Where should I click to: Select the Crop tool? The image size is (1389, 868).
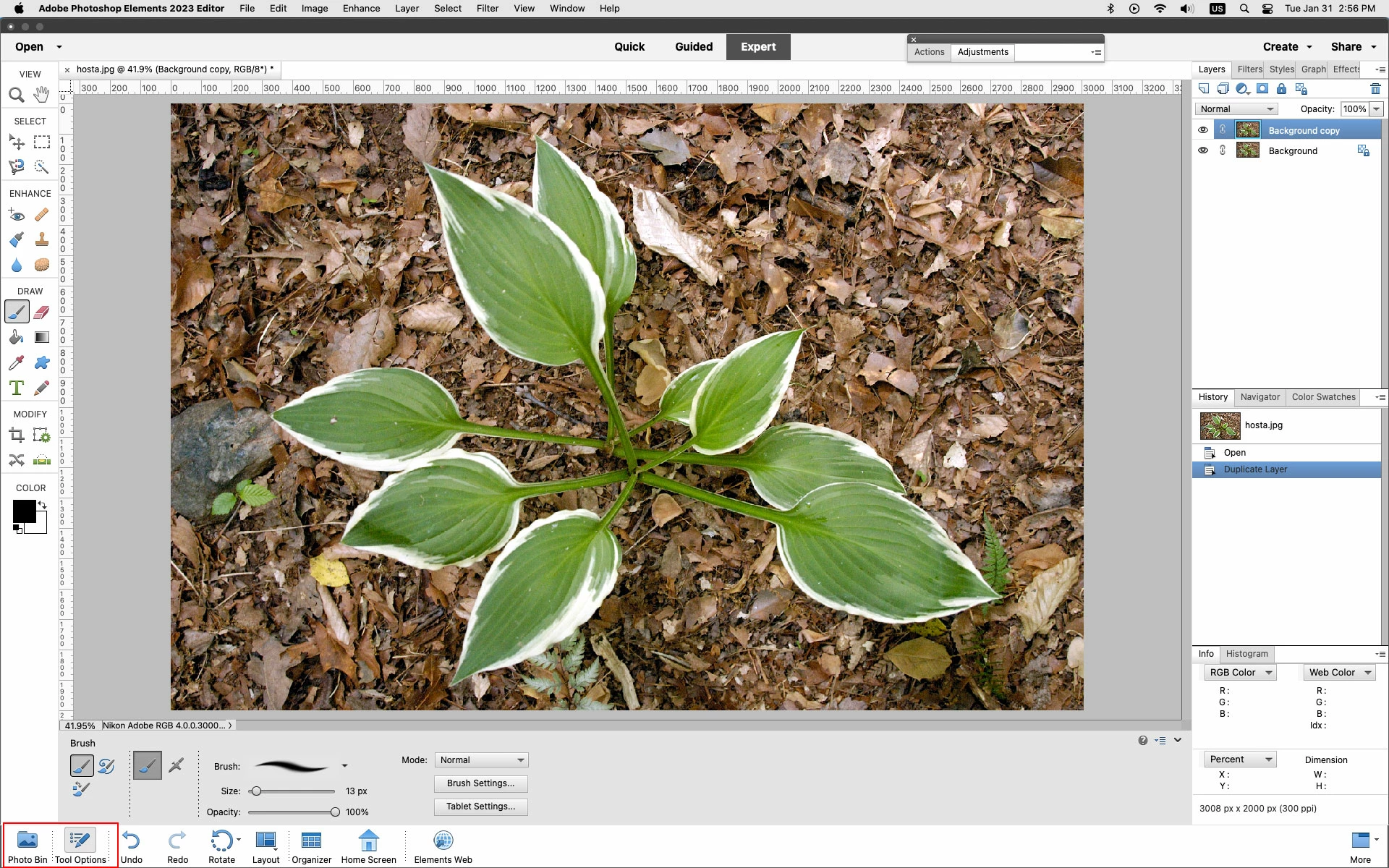16,435
